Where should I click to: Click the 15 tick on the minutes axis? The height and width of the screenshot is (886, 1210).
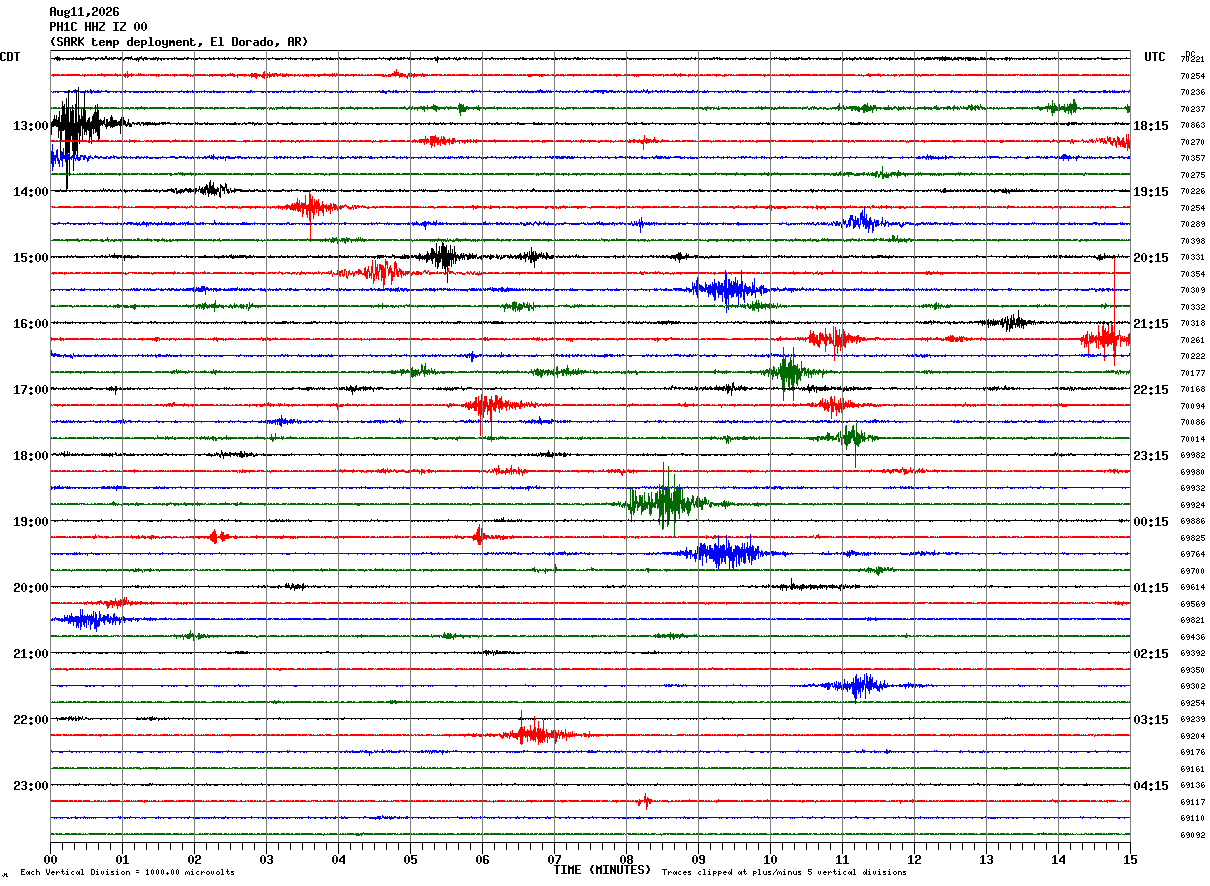point(1130,859)
